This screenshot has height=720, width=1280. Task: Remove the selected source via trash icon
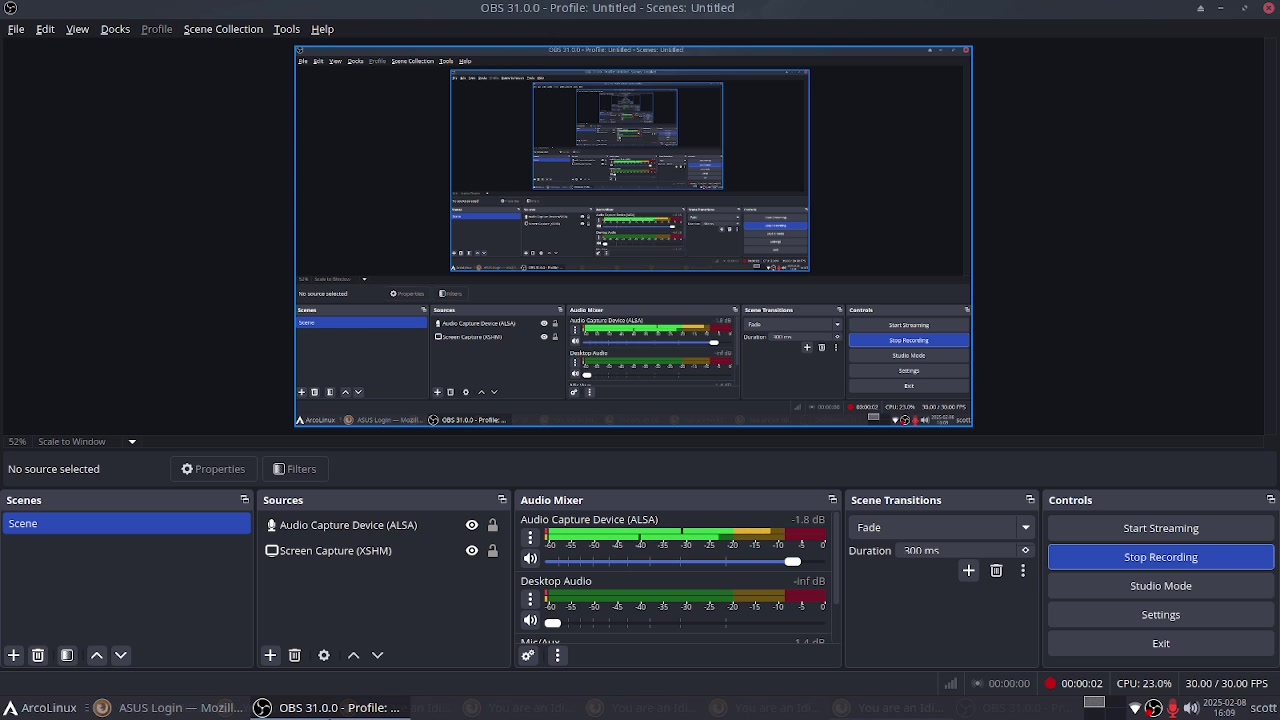tap(295, 655)
